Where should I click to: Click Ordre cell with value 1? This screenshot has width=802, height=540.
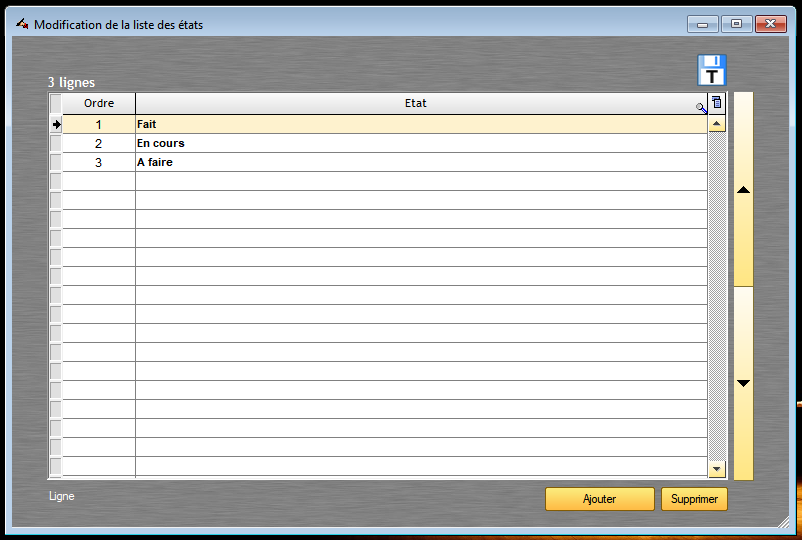(99, 124)
